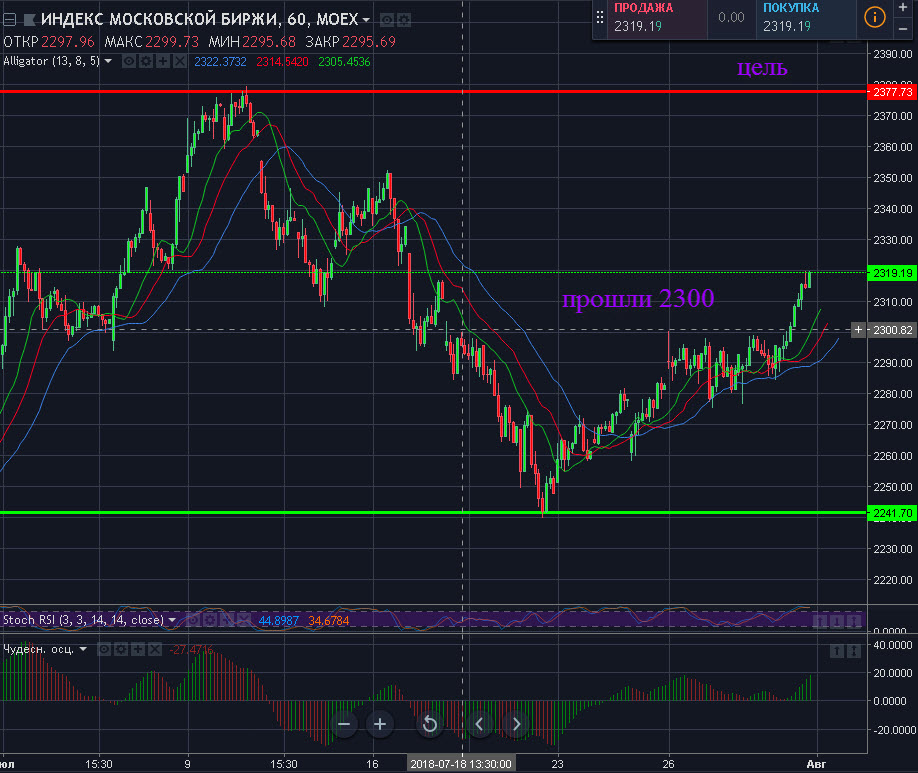Image resolution: width=918 pixels, height=773 pixels.
Task: Click the ПОКУПКА buy button at 2319.19
Action: tap(806, 18)
